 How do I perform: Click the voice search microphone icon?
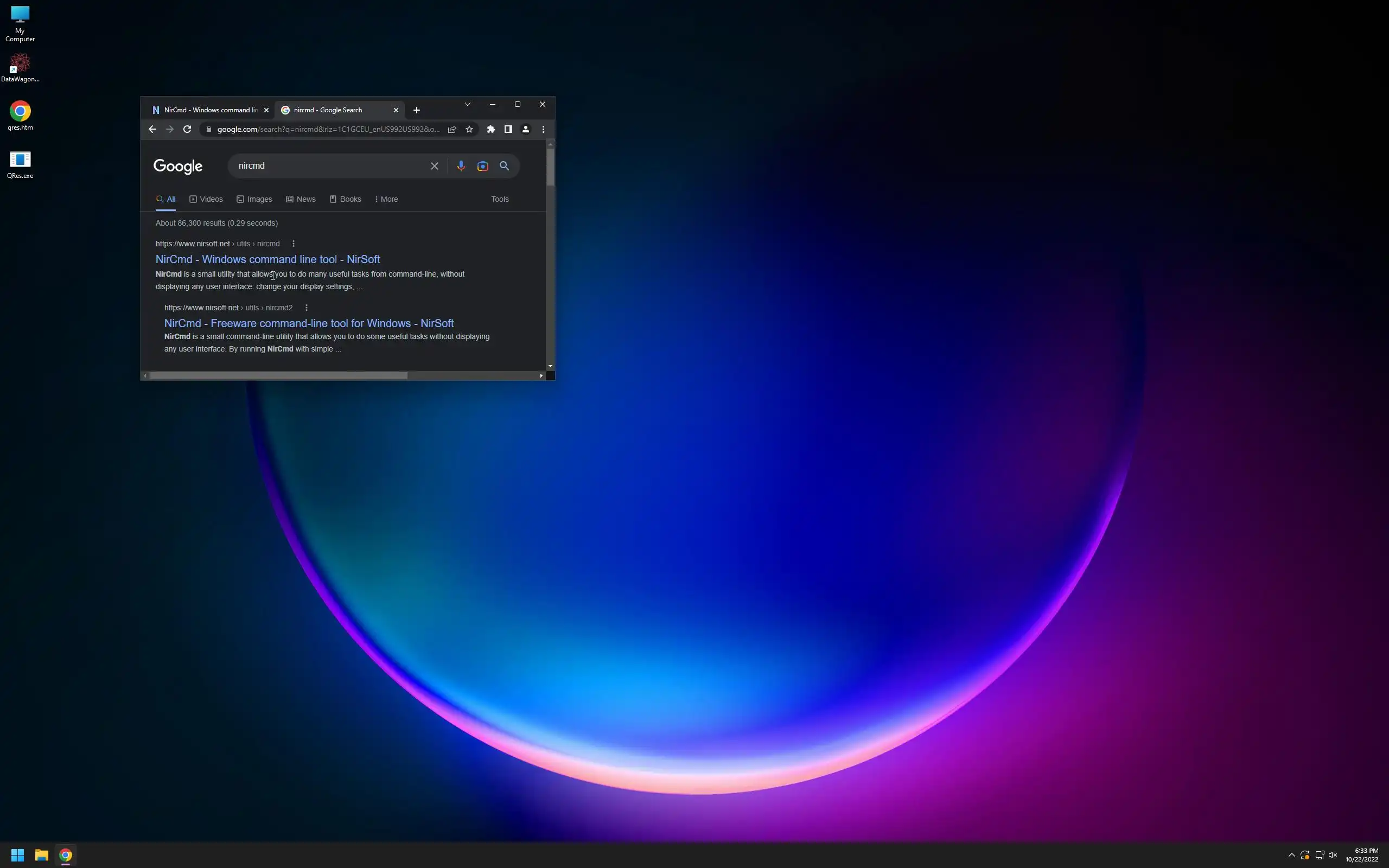point(461,166)
